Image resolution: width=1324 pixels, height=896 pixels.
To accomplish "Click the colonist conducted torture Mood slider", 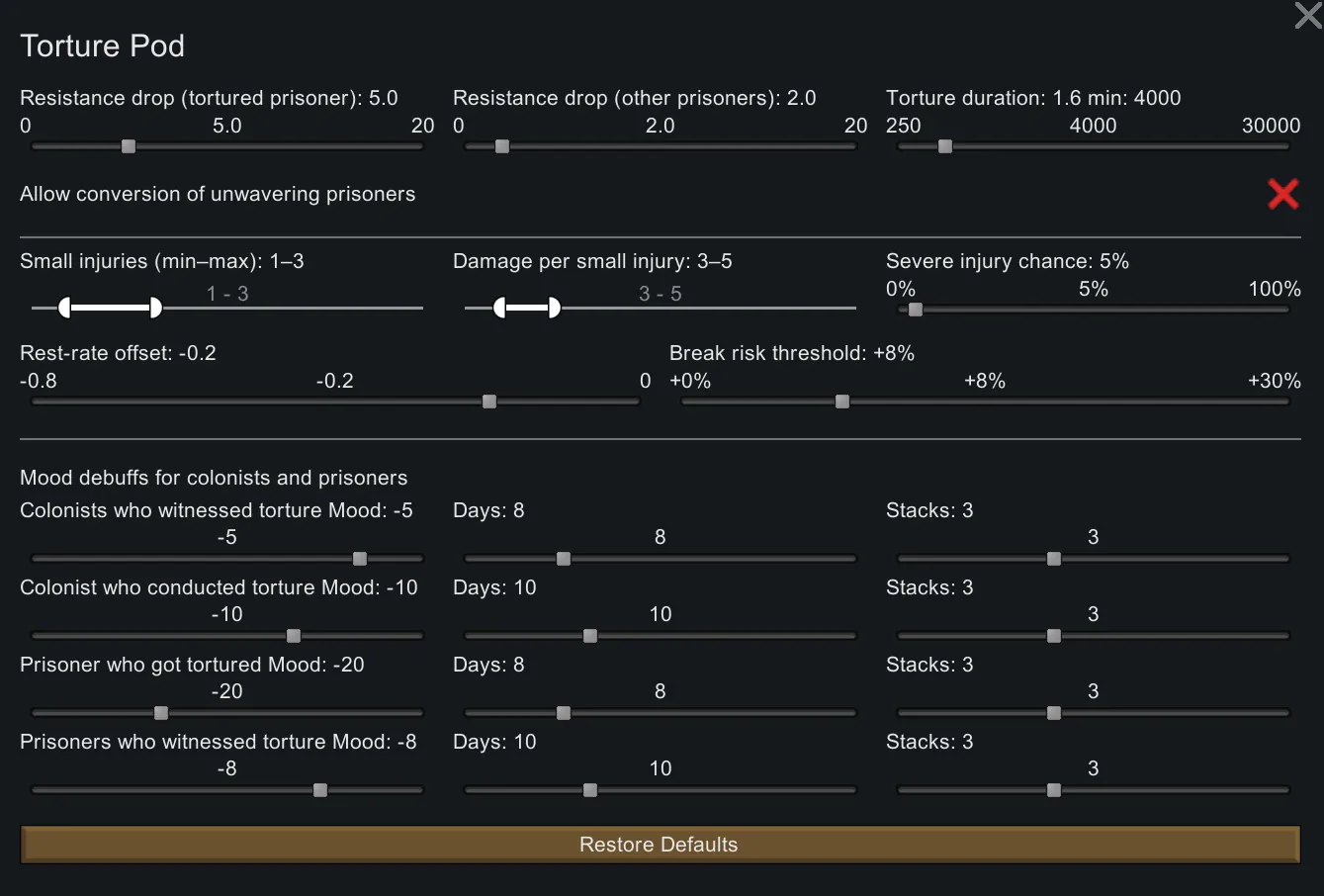I will [x=294, y=636].
